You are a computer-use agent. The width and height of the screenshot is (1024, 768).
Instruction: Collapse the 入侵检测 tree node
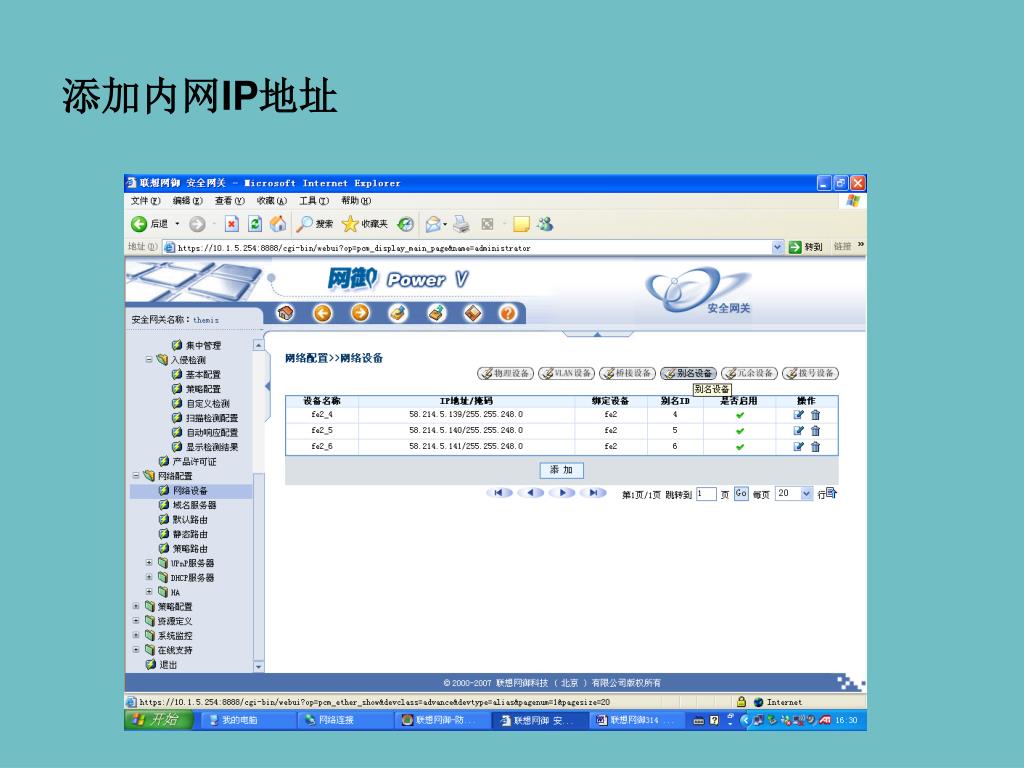[x=149, y=360]
